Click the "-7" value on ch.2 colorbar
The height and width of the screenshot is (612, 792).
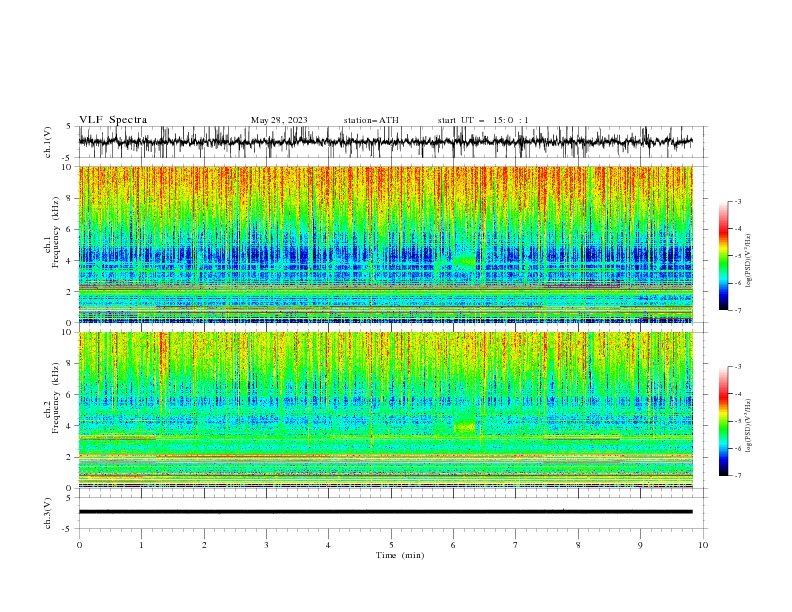click(738, 475)
